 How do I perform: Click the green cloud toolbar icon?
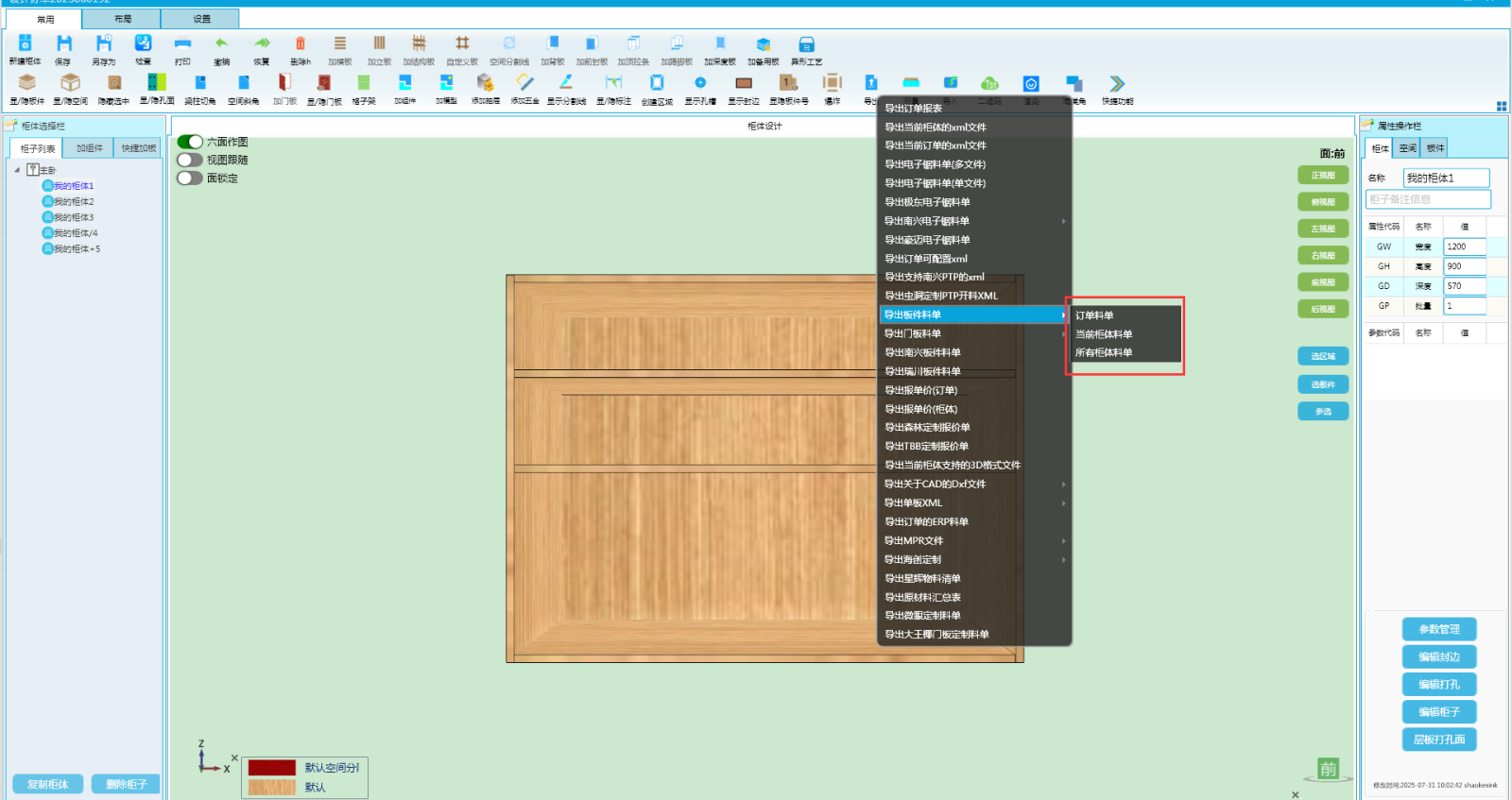tap(989, 83)
